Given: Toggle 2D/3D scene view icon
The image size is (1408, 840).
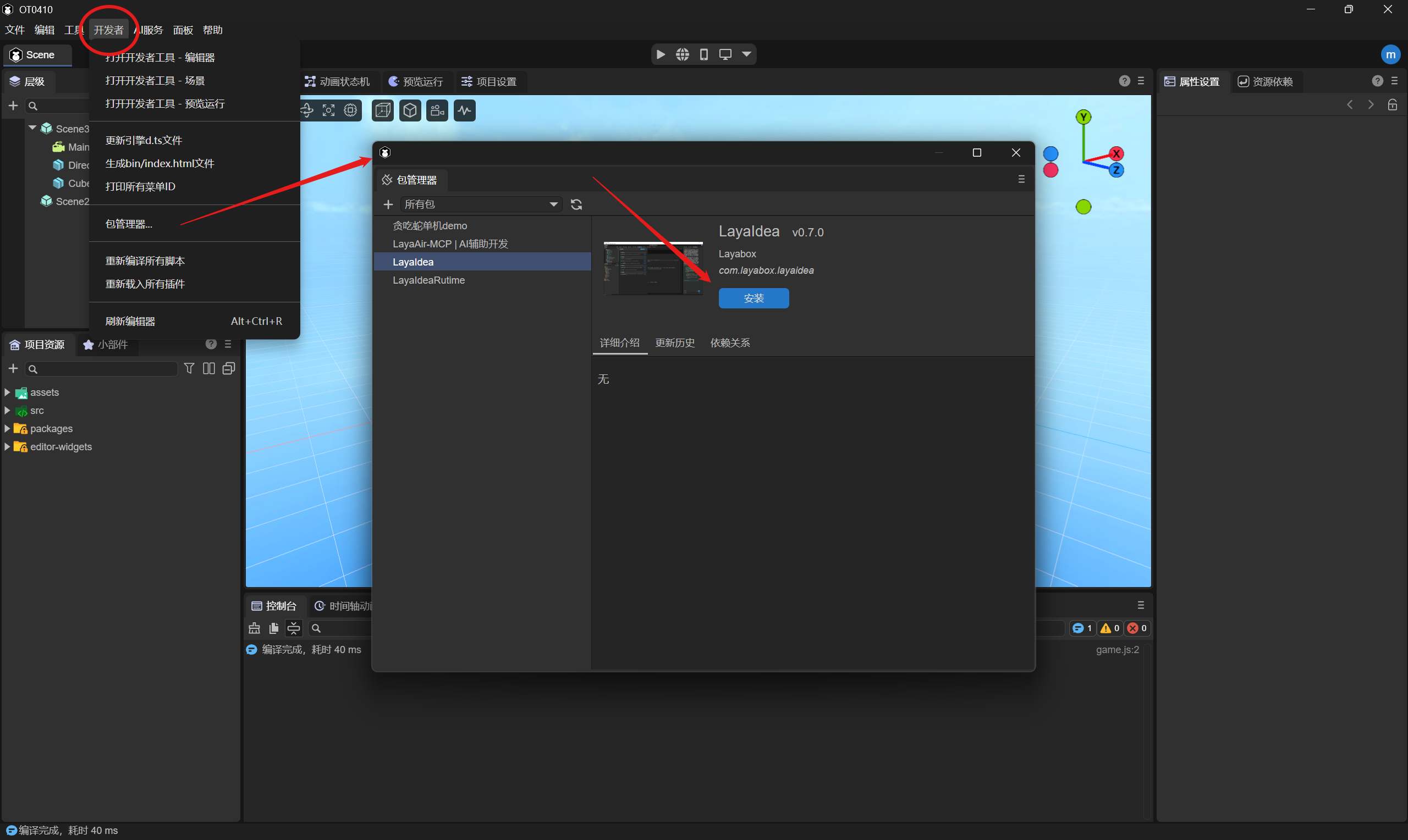Looking at the screenshot, I should tap(383, 110).
